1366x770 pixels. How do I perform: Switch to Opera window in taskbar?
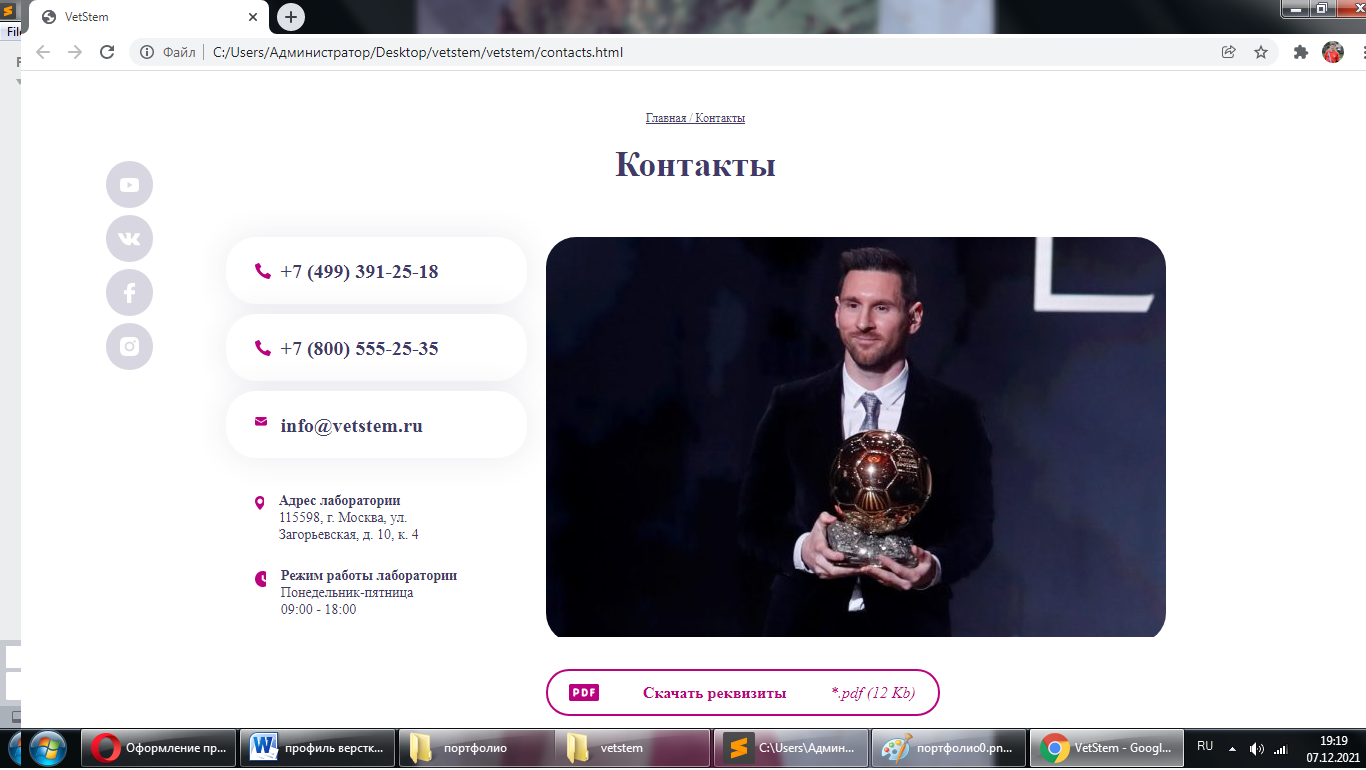159,748
